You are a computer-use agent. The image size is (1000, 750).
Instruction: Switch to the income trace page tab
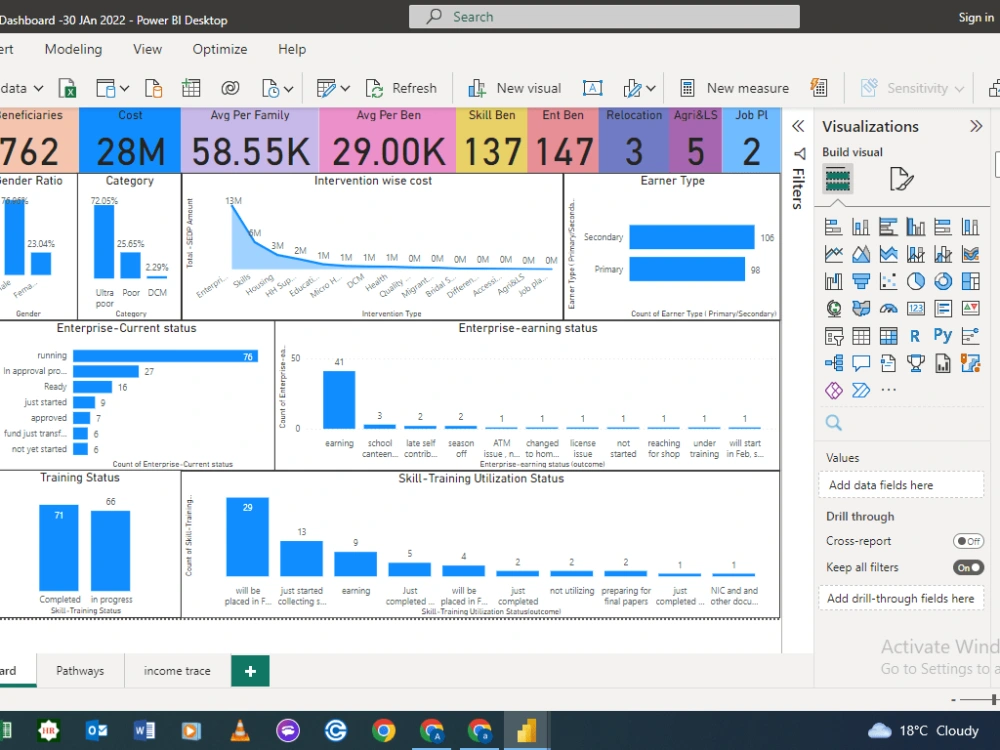177,670
